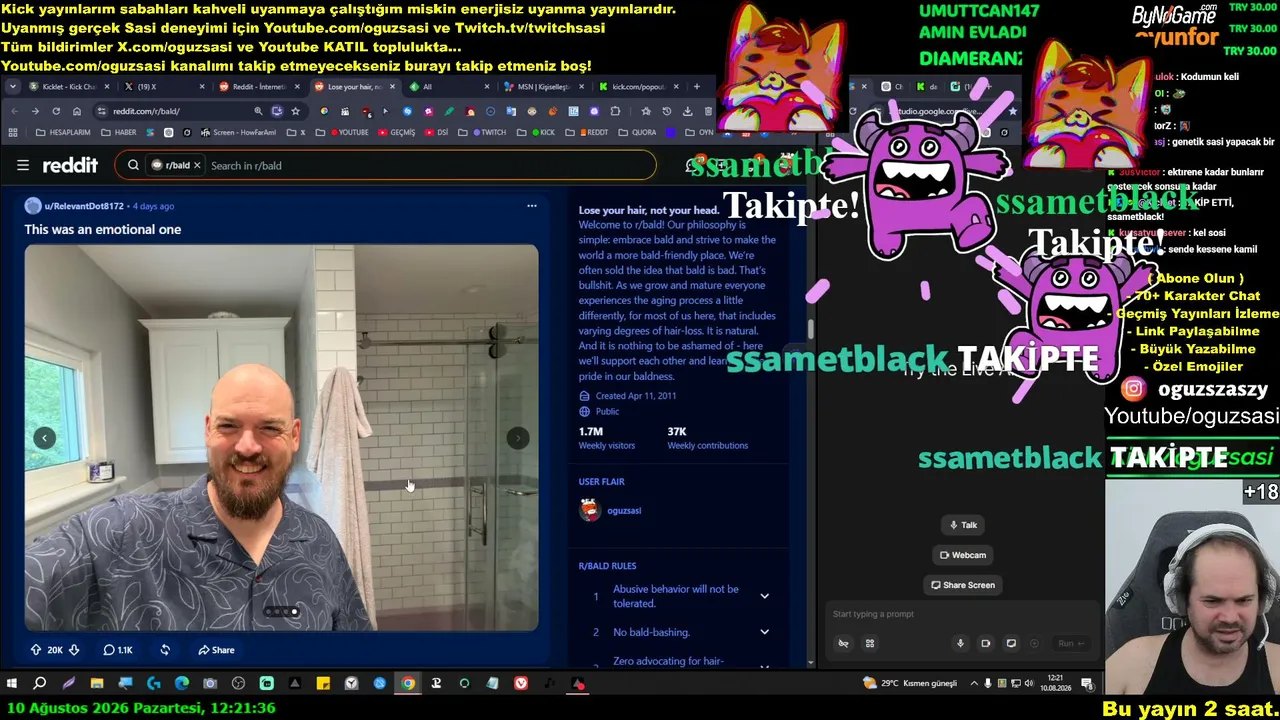1280x720 pixels.
Task: Open the post's 1.1K comments
Action: 118,650
